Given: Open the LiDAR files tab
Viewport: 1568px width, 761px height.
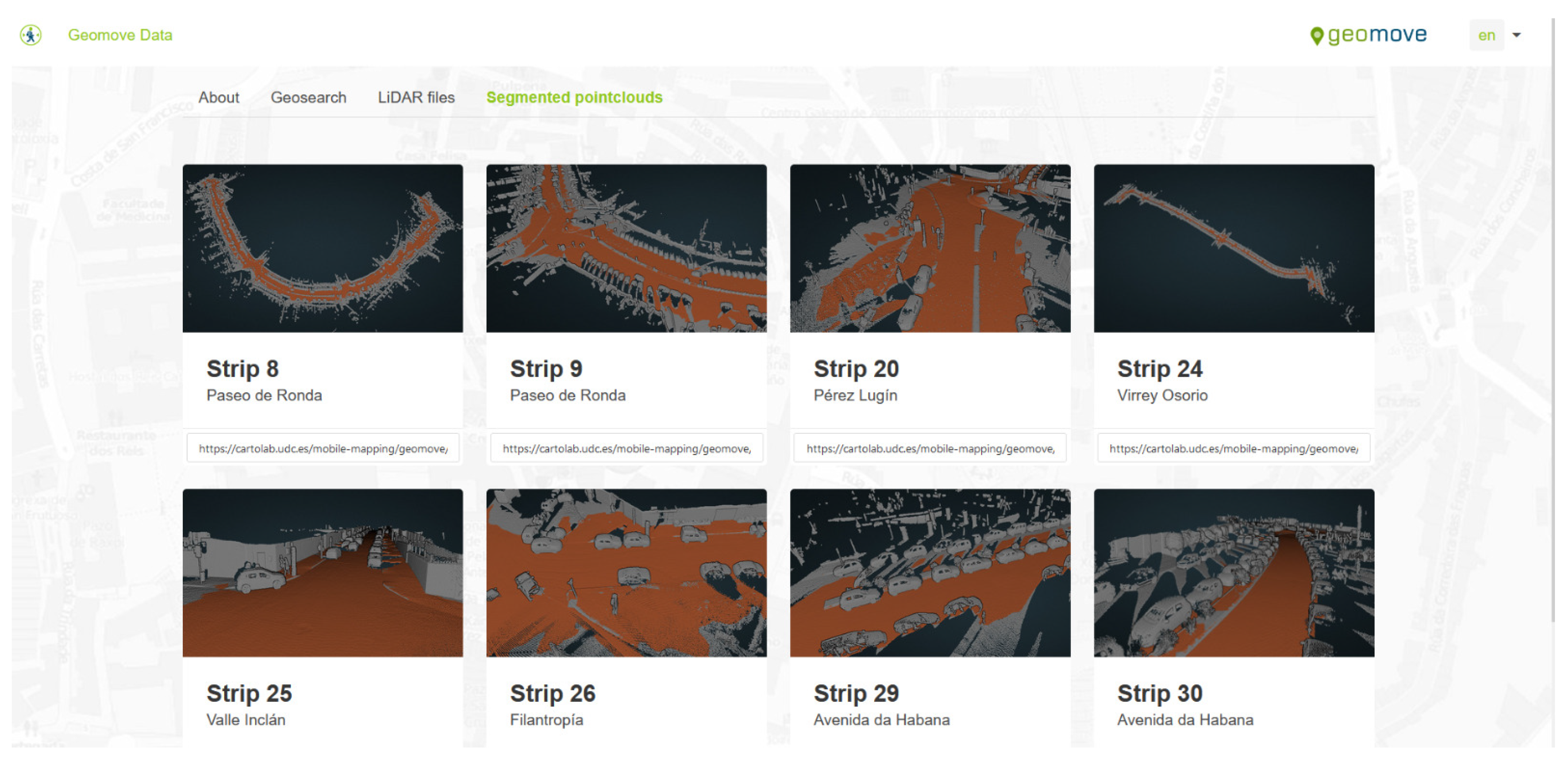Looking at the screenshot, I should [416, 97].
